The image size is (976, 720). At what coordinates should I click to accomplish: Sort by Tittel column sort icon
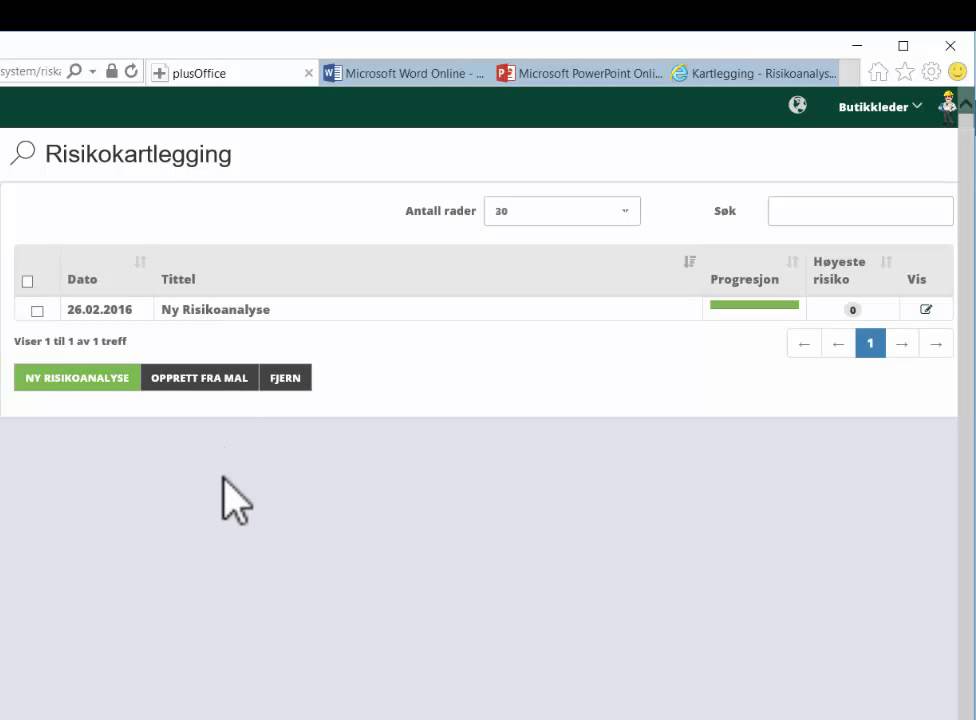point(690,262)
